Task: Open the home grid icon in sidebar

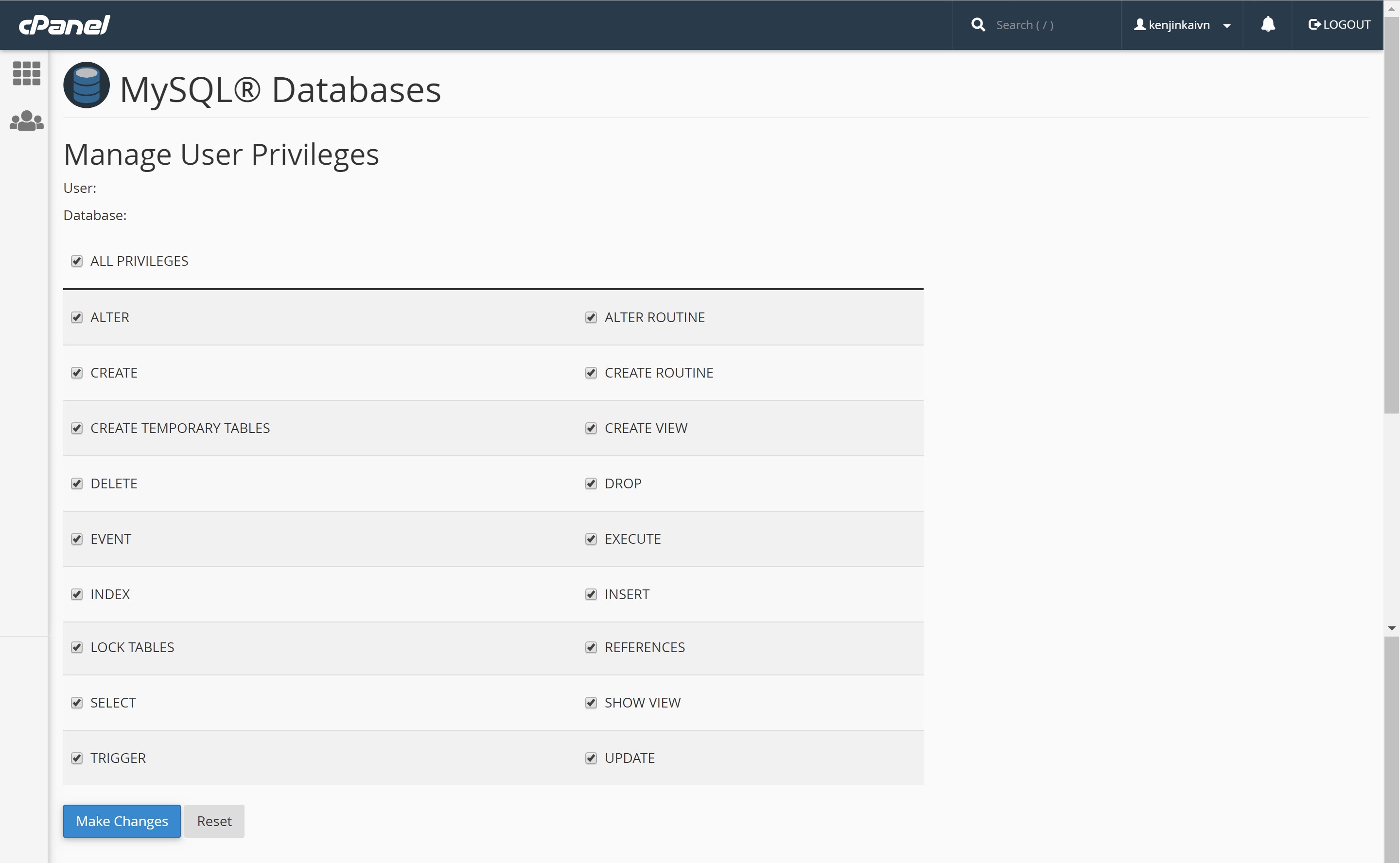Action: 27,74
